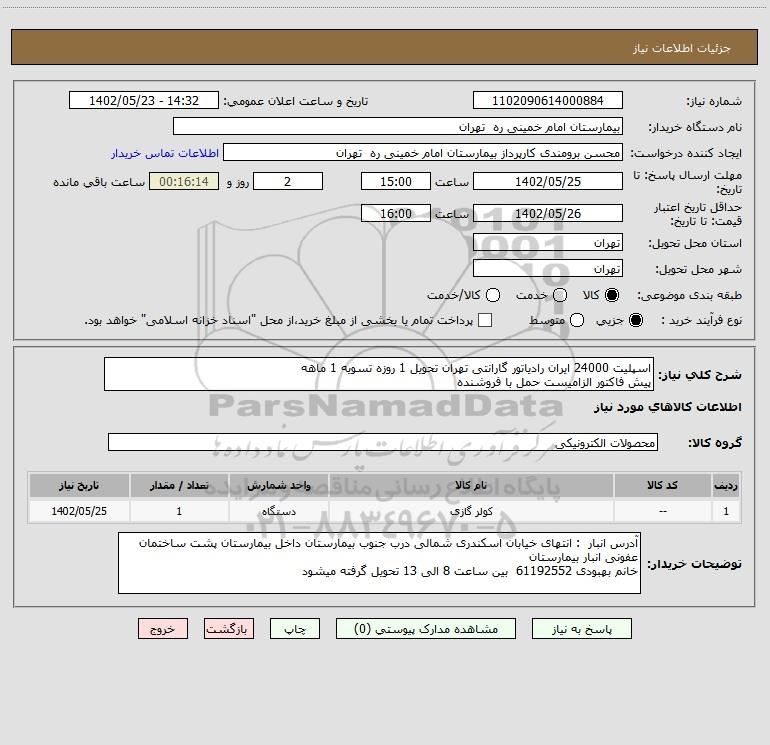Click the تعداد / مقدار column header
Image resolution: width=770 pixels, height=745 pixels.
click(x=179, y=485)
